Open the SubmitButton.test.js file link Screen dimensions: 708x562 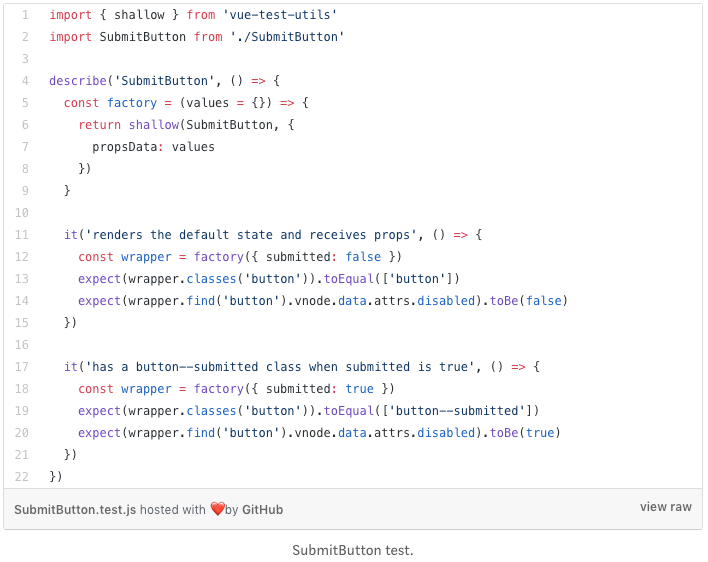click(x=75, y=510)
